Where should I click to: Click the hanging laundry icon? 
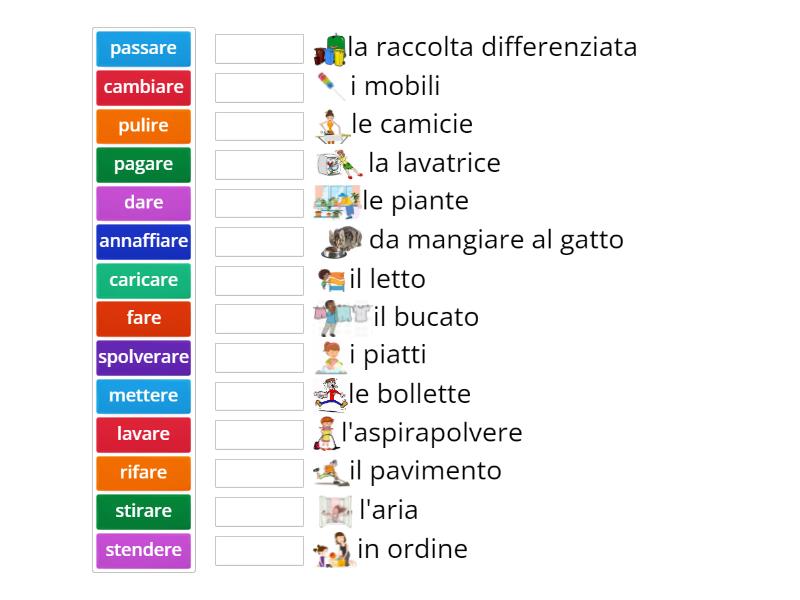point(342,318)
